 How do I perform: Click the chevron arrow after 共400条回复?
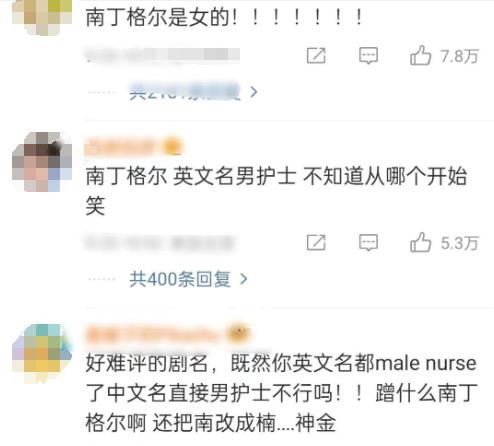244,279
